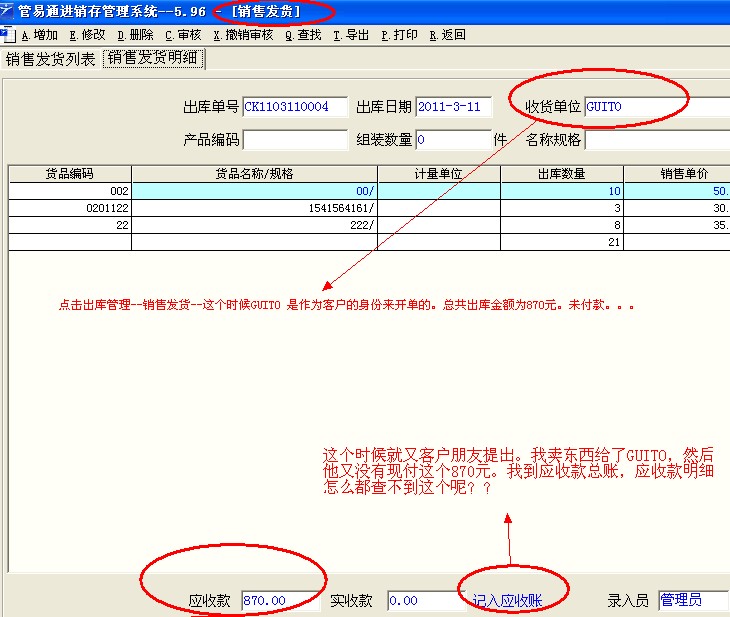This screenshot has width=730, height=617.
Task: Focus the 出库单号 field CK1103110004
Action: pos(295,107)
